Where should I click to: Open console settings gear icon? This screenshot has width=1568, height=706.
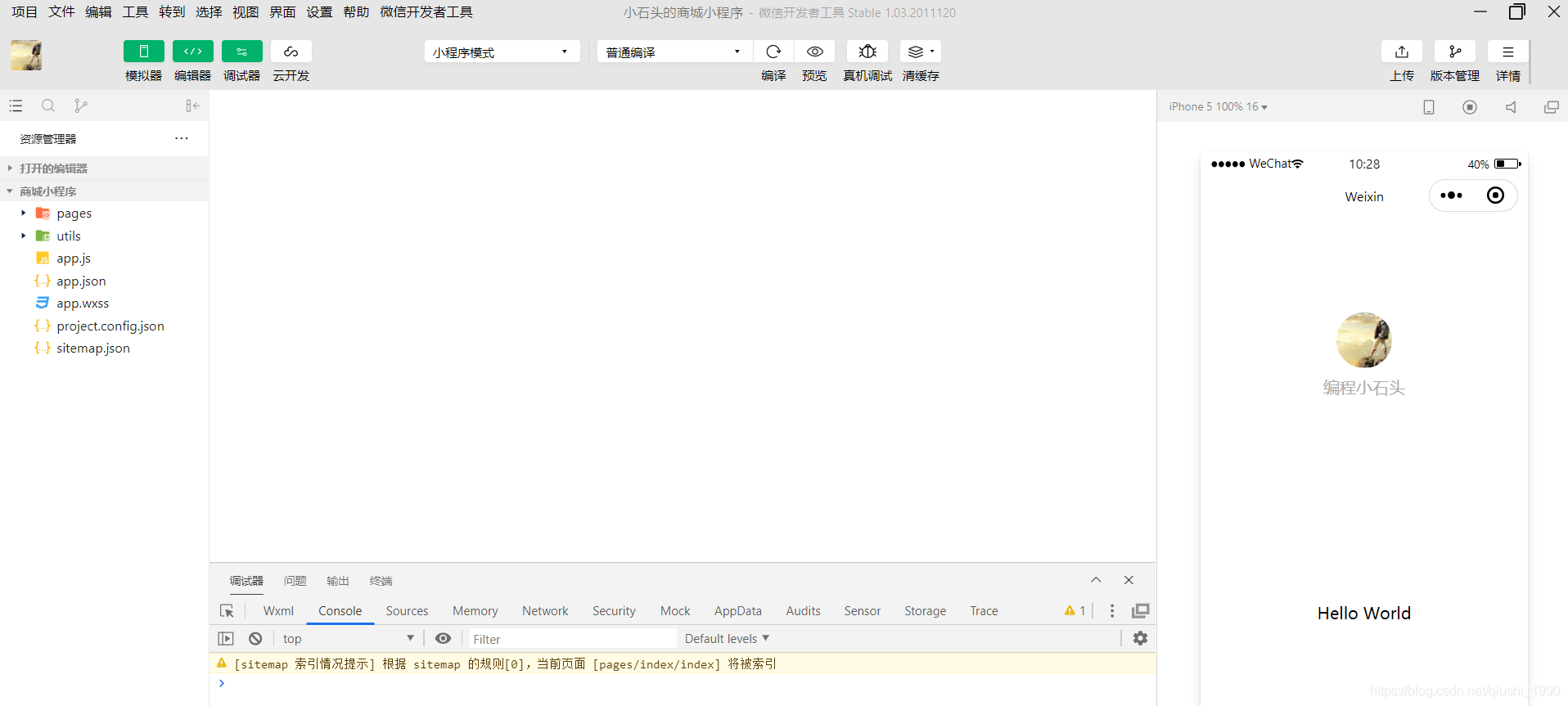coord(1140,638)
